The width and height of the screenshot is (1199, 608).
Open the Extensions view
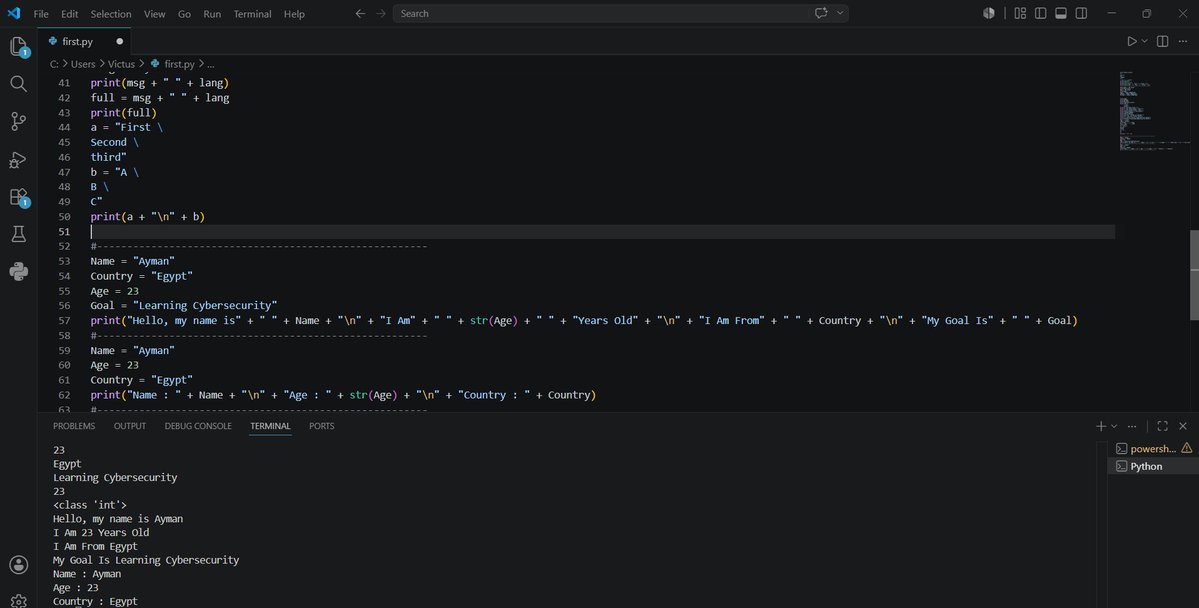18,197
